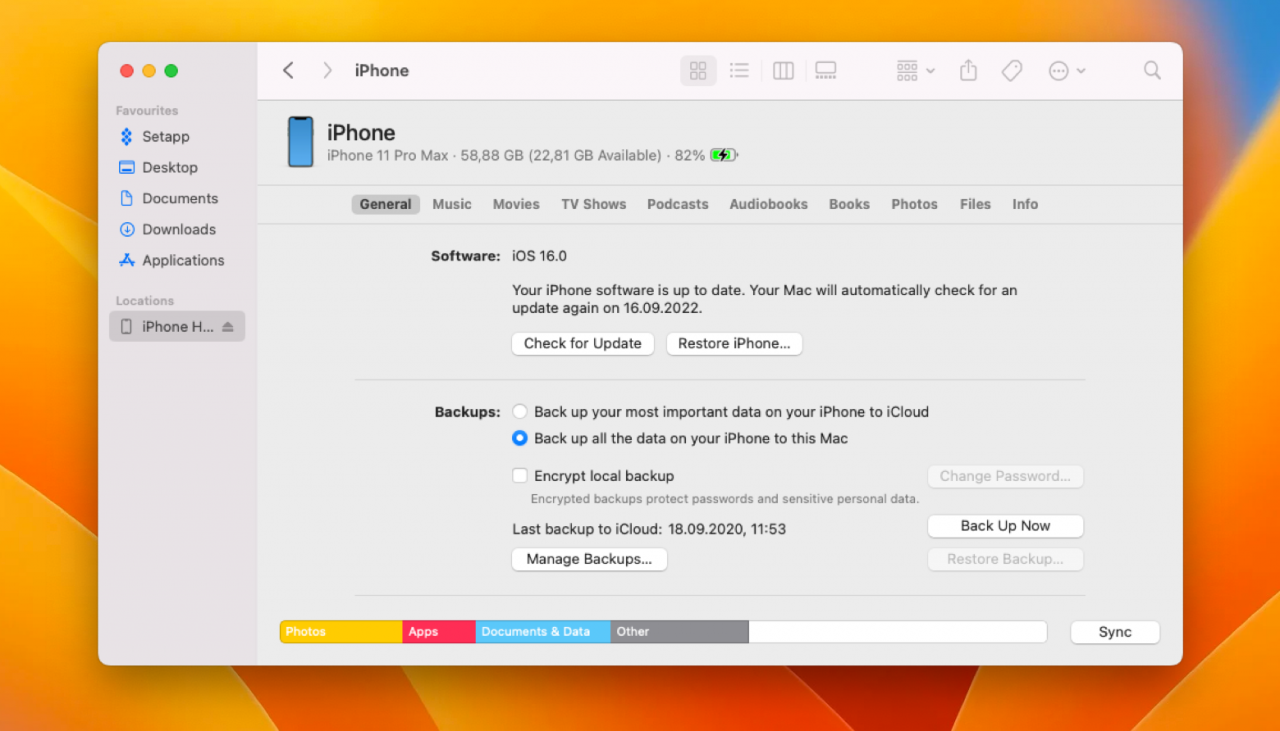The height and width of the screenshot is (731, 1280).
Task: Open the More actions ellipsis menu
Action: (1066, 70)
